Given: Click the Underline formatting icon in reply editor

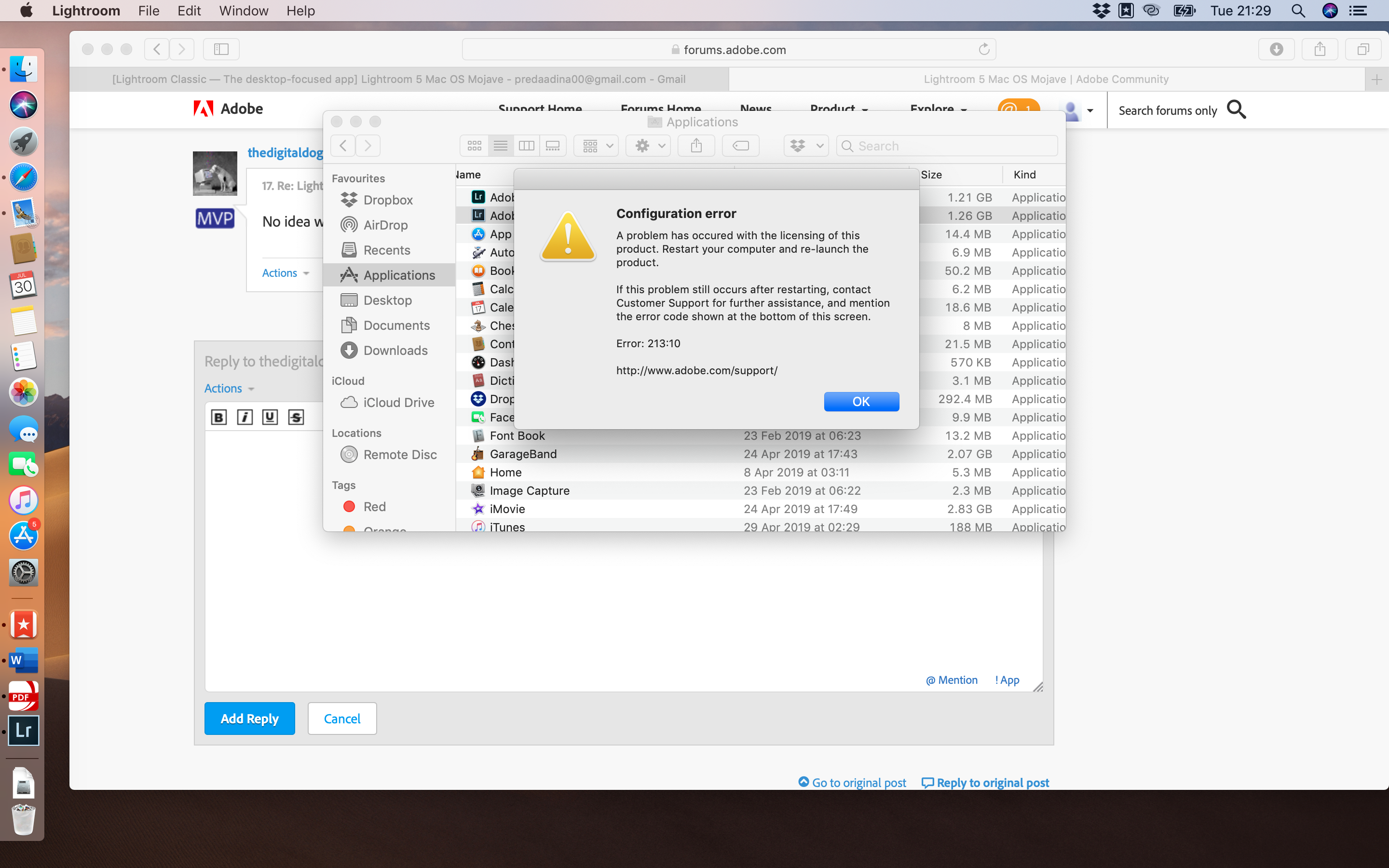Looking at the screenshot, I should pyautogui.click(x=270, y=417).
